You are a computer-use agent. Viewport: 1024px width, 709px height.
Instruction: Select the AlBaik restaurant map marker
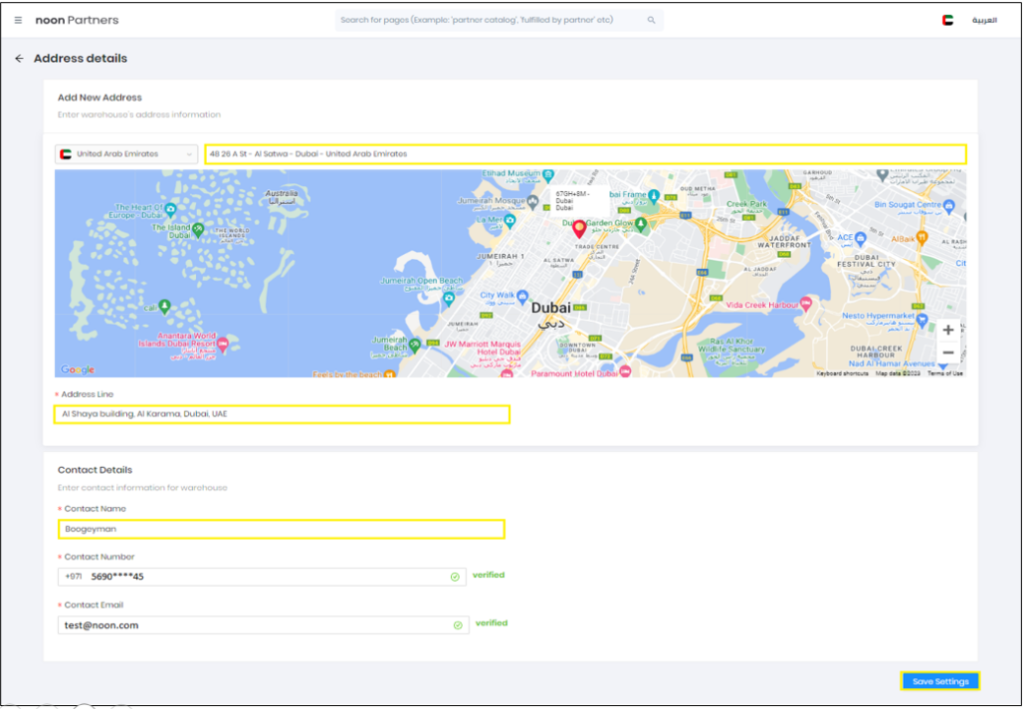[921, 238]
